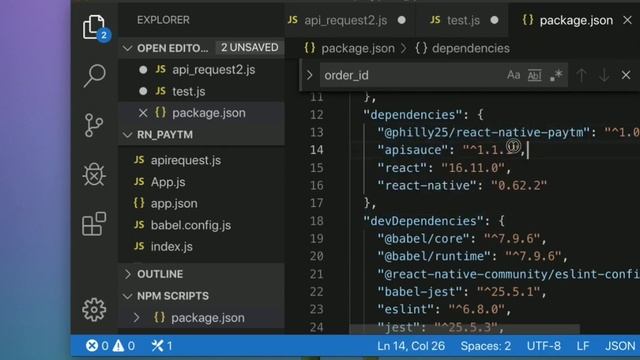Click the "babel-jest" key on line 22
Viewport: 640px width, 360px height.
coord(420,292)
